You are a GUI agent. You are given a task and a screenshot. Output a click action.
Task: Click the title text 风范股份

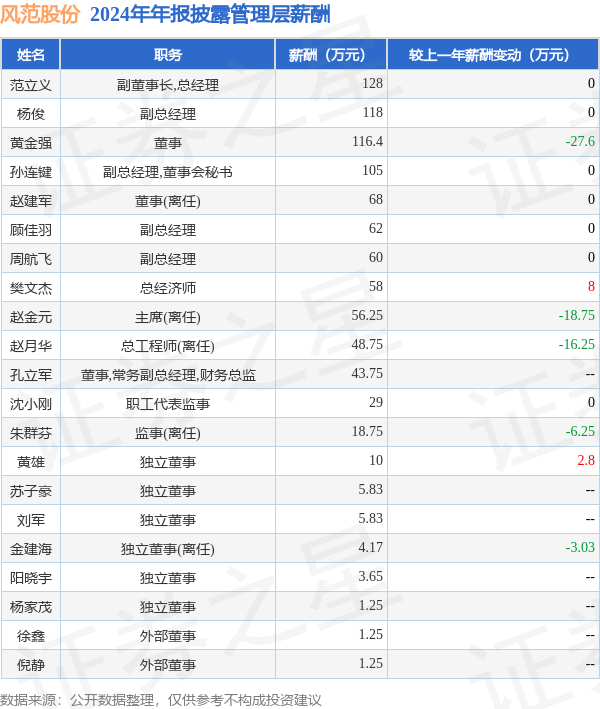pos(40,14)
